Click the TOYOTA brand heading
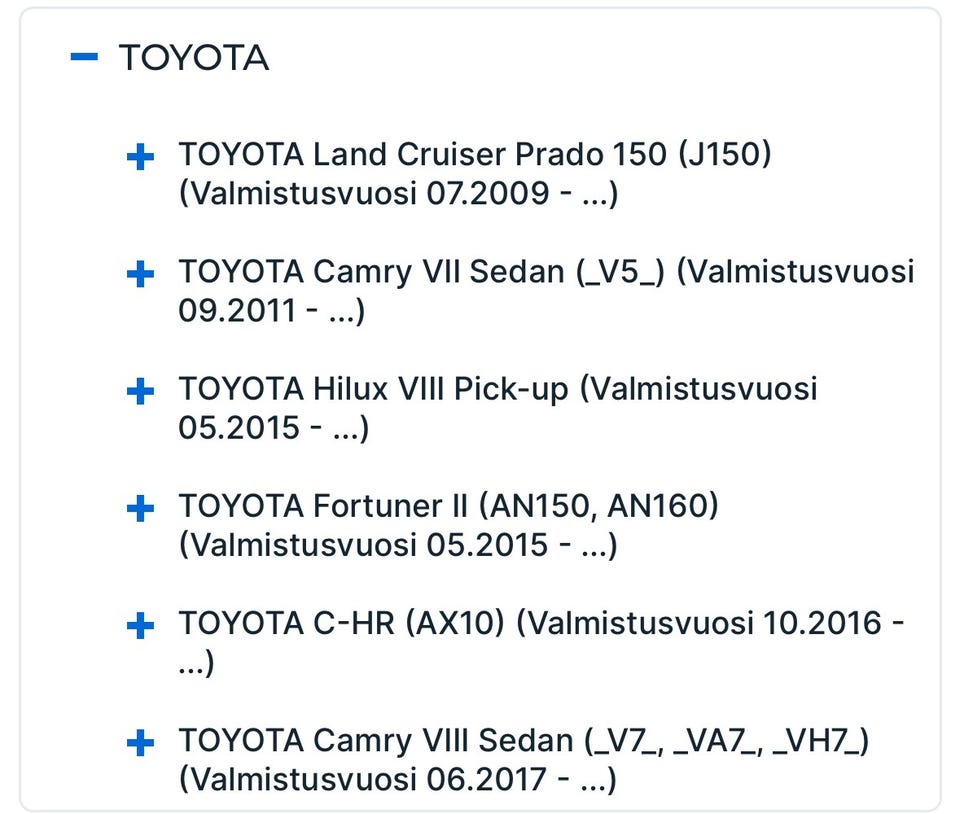Image resolution: width=960 pixels, height=814 pixels. click(x=194, y=58)
